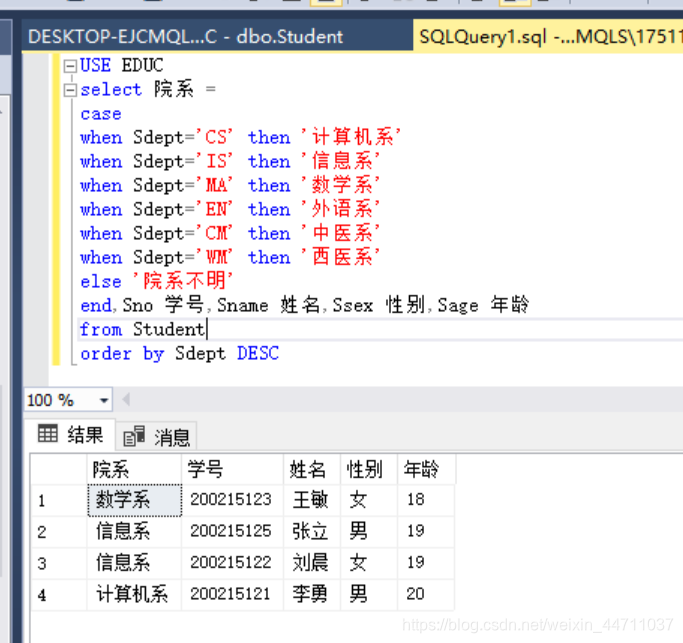683x643 pixels.
Task: Select the 刘晨 name cell
Action: pos(312,563)
